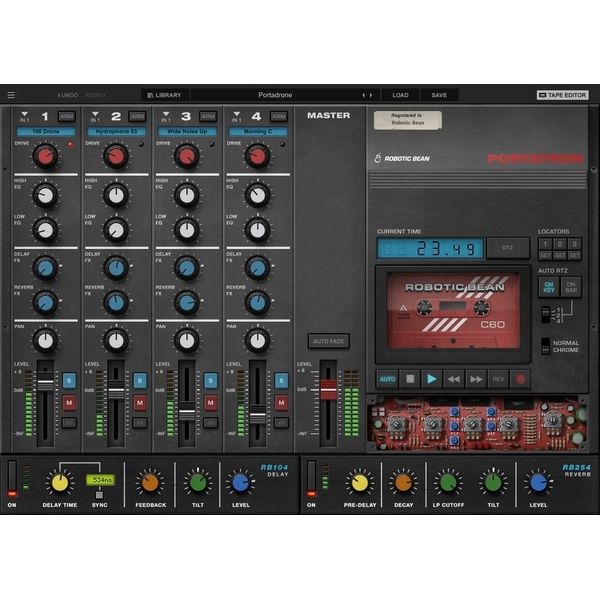Screen dimensions: 600x600
Task: Mute track 4
Action: pos(281,403)
